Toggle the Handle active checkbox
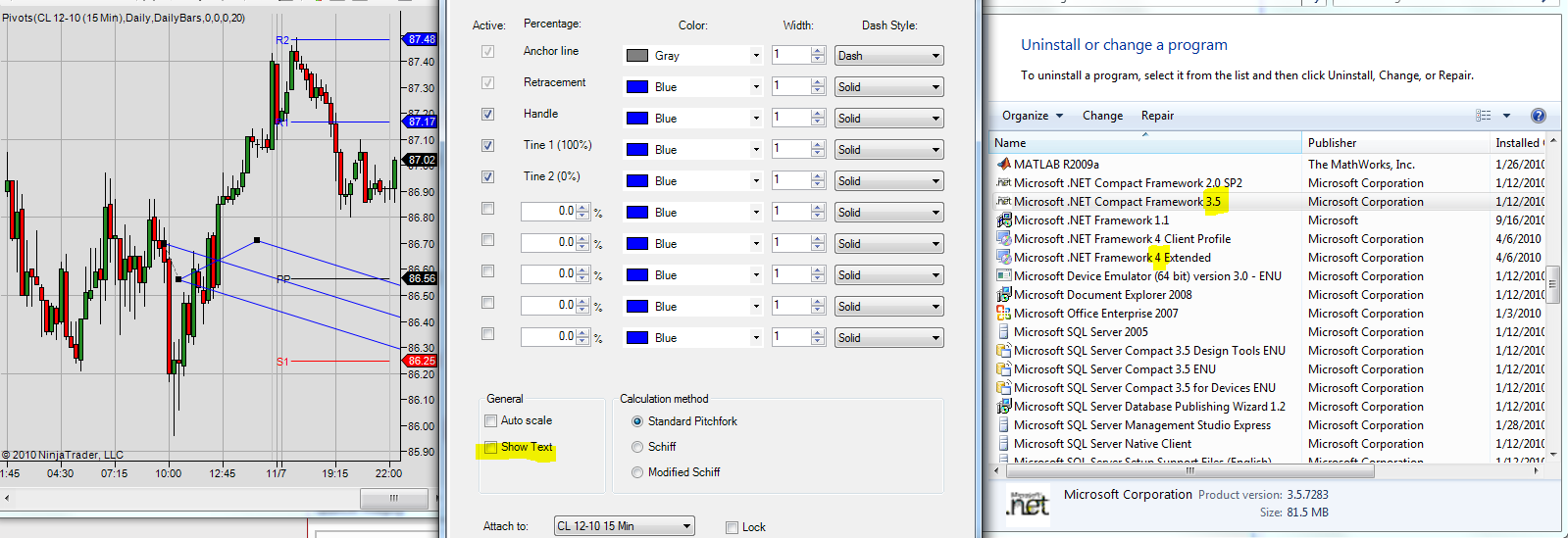This screenshot has width=1568, height=538. click(487, 115)
